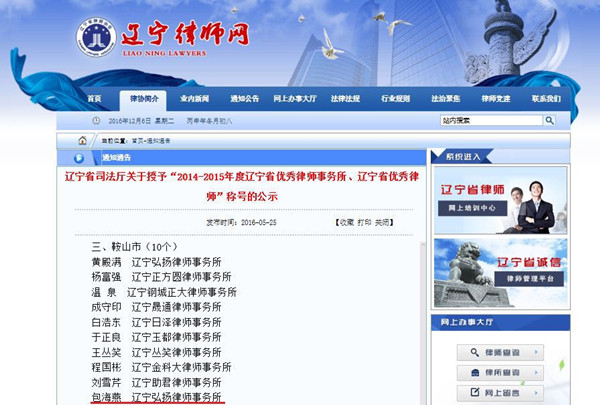
Task: Click the clock icon beside the date
Action: pyautogui.click(x=96, y=121)
